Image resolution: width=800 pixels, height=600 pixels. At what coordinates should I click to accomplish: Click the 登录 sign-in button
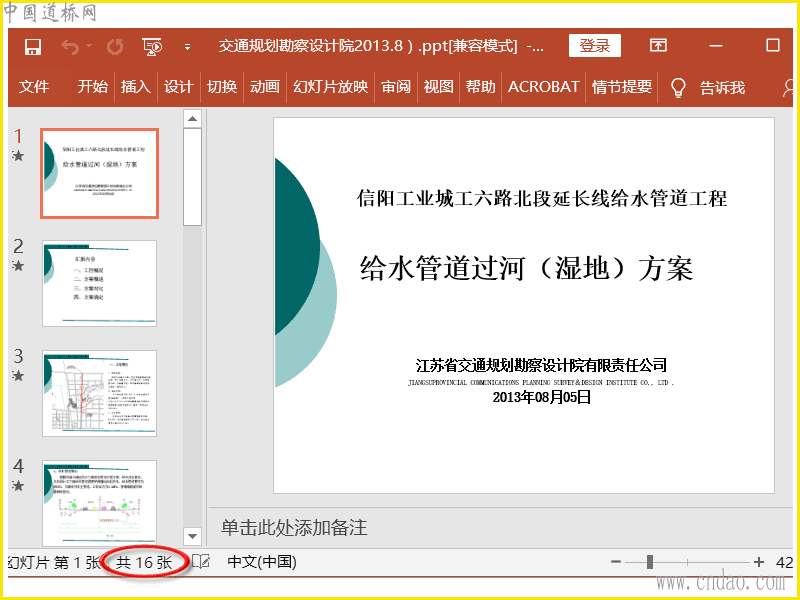(x=595, y=46)
